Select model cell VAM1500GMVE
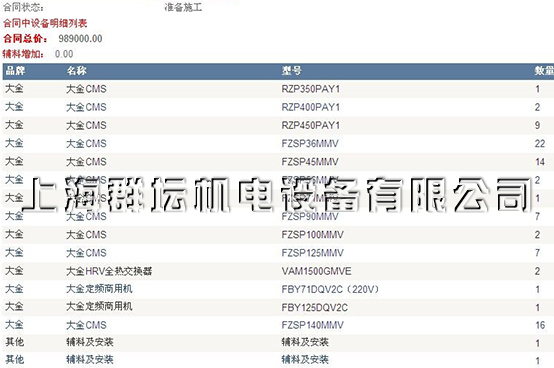 coord(316,271)
